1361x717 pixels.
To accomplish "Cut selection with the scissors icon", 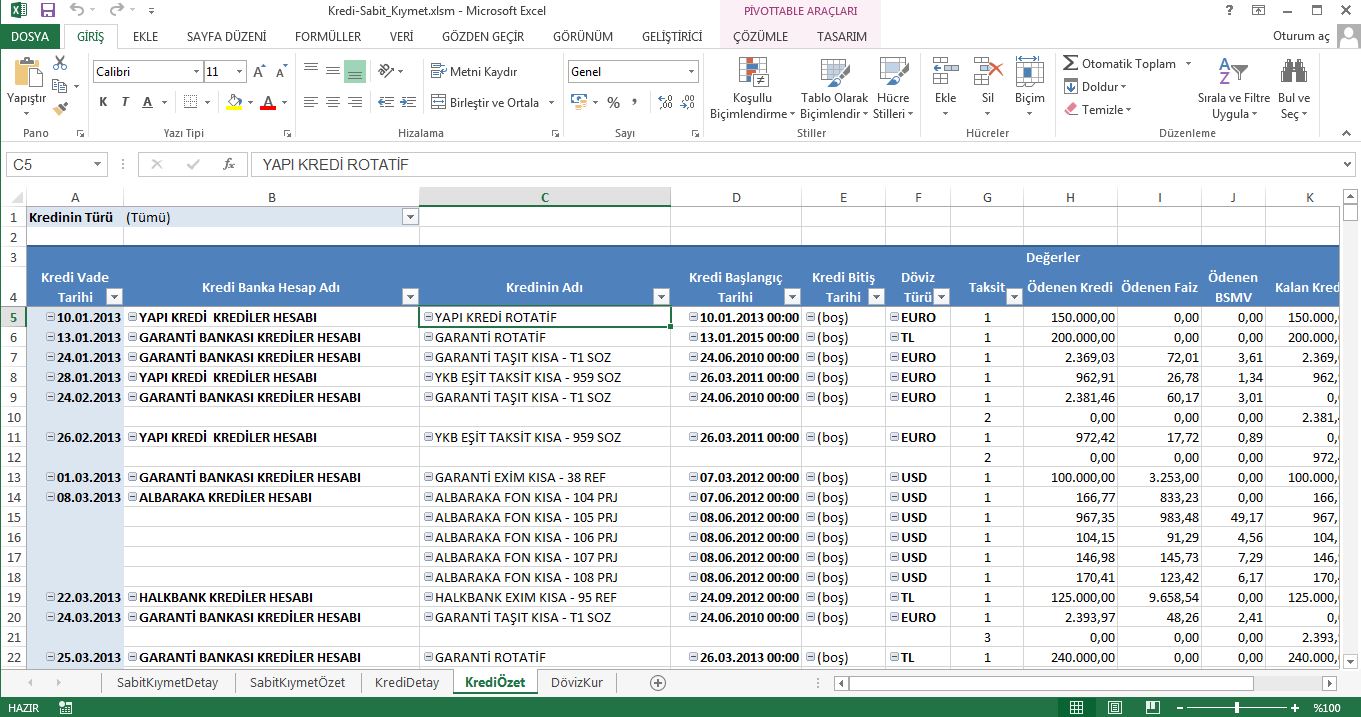I will (59, 63).
